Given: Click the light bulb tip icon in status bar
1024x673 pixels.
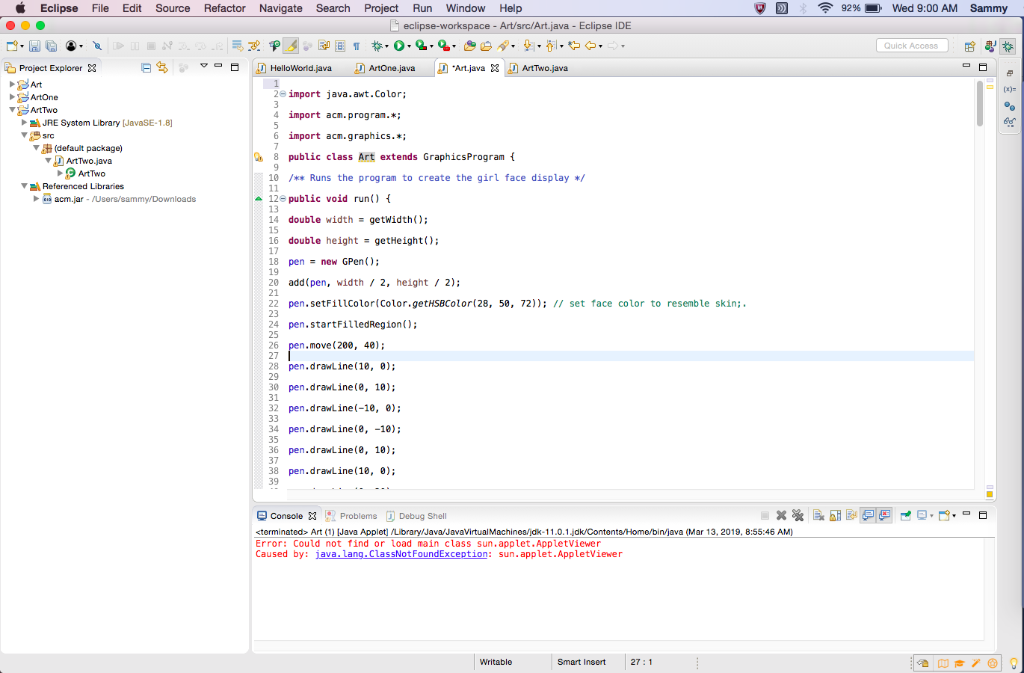Looking at the screenshot, I should point(1013,662).
